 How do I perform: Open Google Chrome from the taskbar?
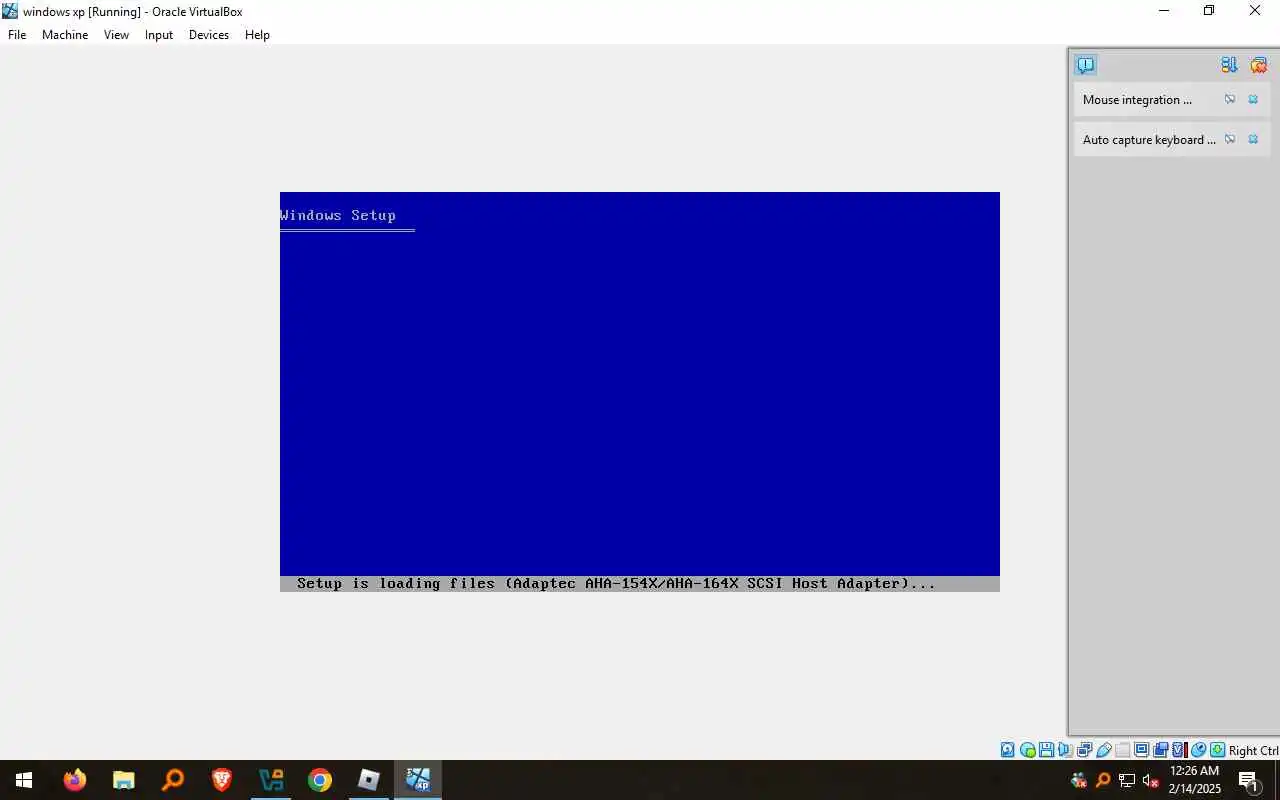(x=320, y=780)
